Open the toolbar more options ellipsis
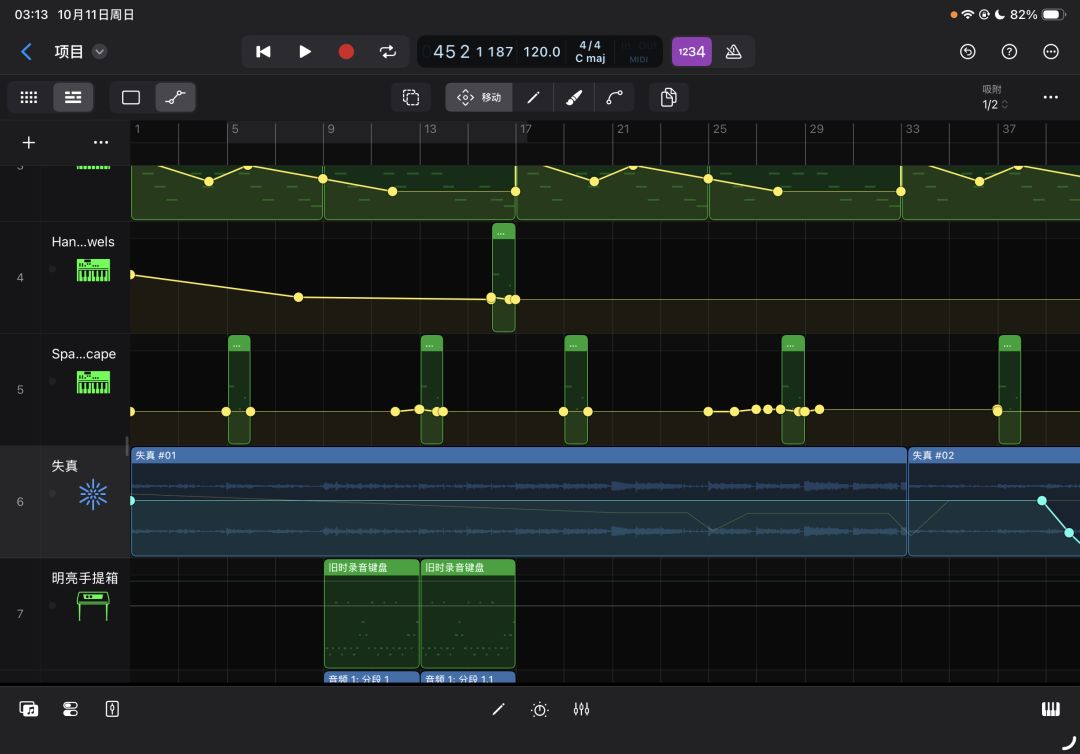The width and height of the screenshot is (1080, 754). point(1050,97)
